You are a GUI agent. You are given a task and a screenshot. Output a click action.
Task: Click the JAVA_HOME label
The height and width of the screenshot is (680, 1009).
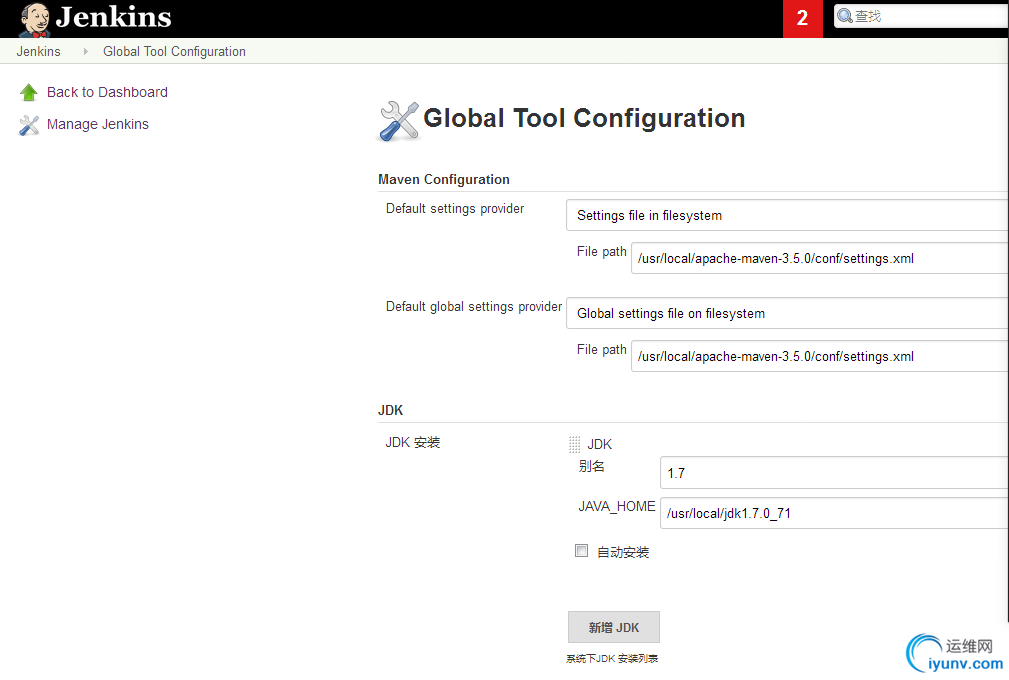pos(616,507)
